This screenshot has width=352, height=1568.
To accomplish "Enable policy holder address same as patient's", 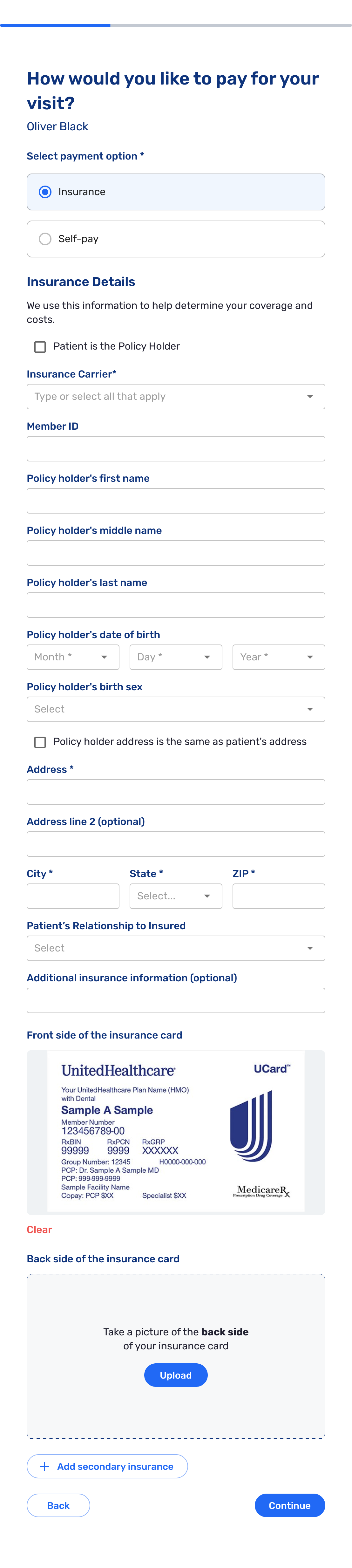I will 40,742.
